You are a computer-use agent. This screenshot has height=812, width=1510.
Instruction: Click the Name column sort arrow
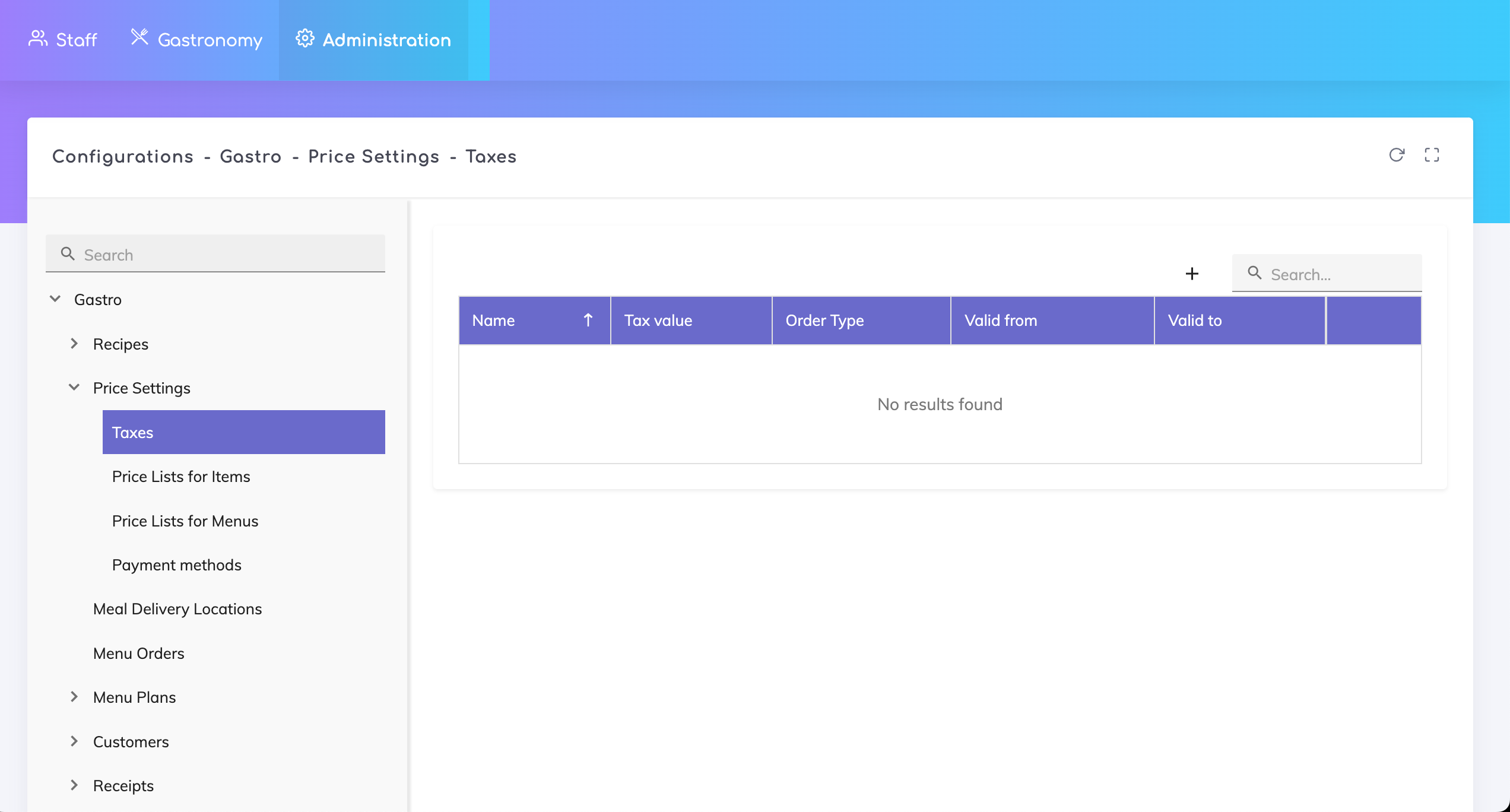point(588,321)
